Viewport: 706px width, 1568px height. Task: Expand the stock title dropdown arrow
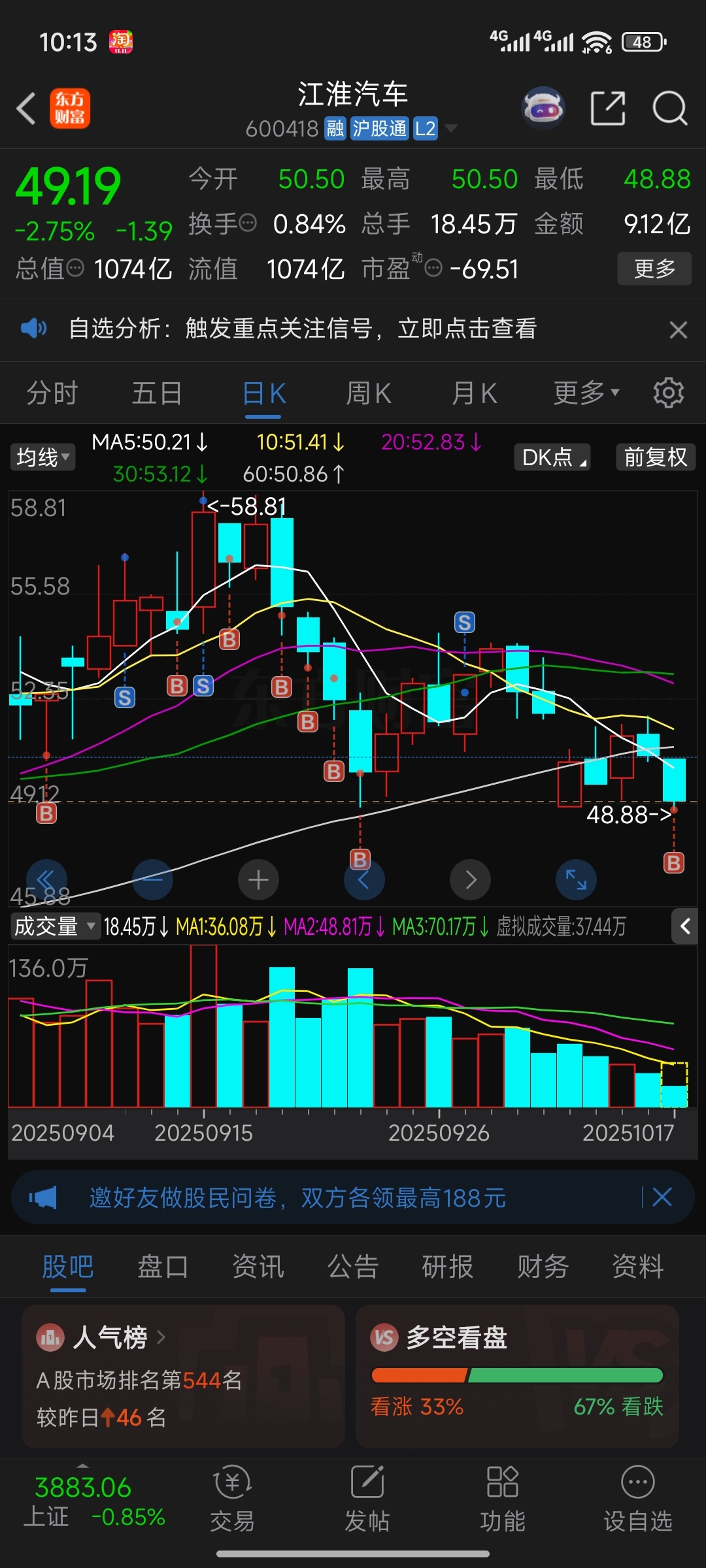click(x=450, y=128)
